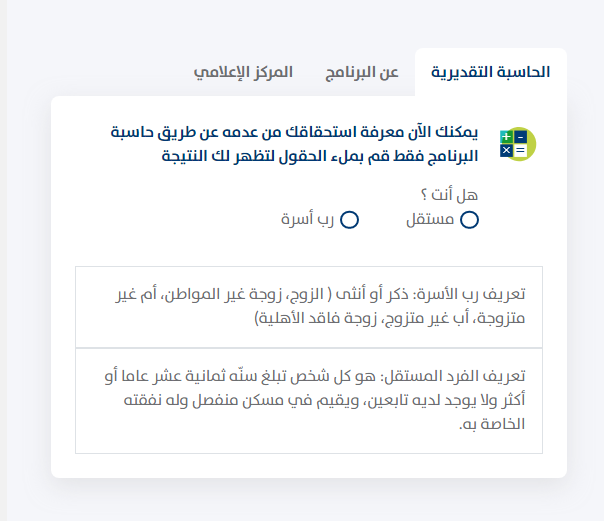604x521 pixels.
Task: Click the heading line starting البرنامج فقط قم
Action: (x=318, y=156)
